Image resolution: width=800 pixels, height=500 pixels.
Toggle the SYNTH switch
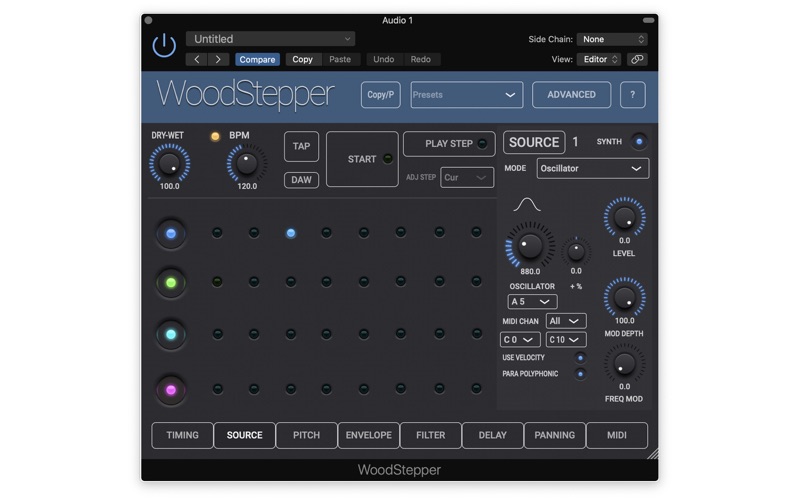639,142
